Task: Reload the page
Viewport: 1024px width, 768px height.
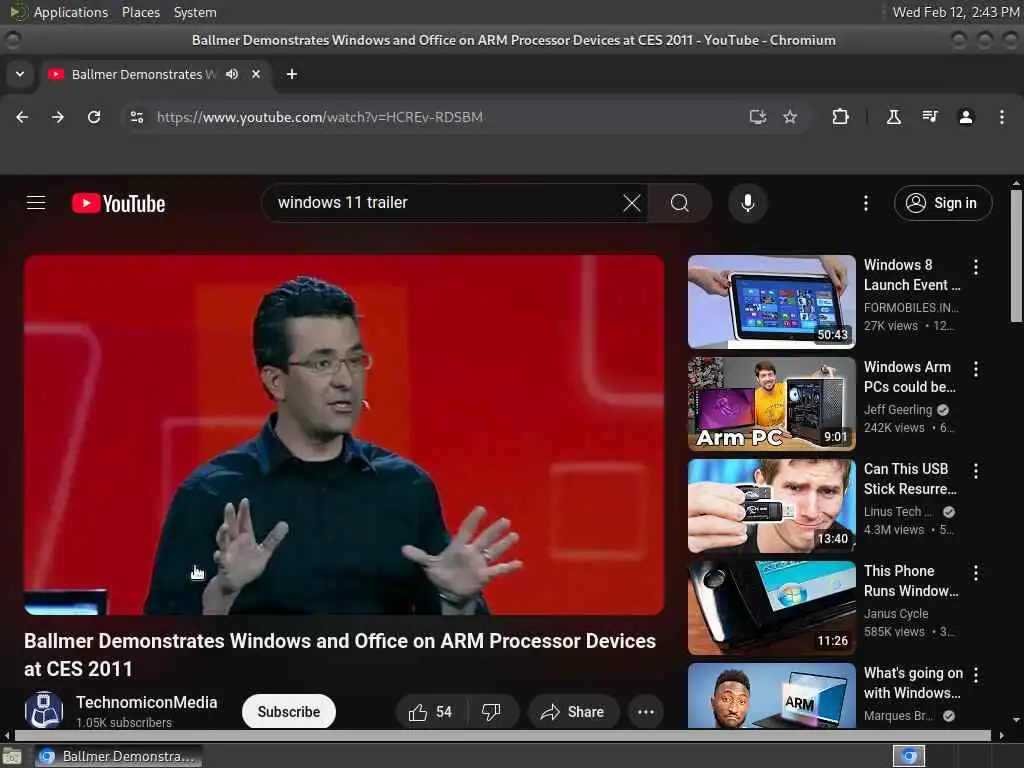Action: (94, 117)
